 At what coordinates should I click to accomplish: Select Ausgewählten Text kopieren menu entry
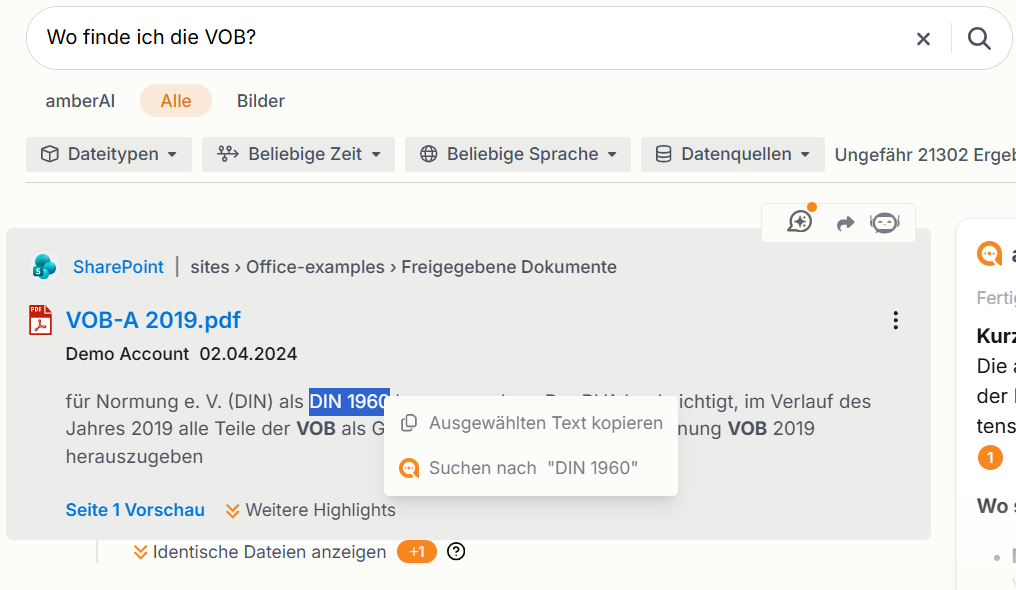531,423
